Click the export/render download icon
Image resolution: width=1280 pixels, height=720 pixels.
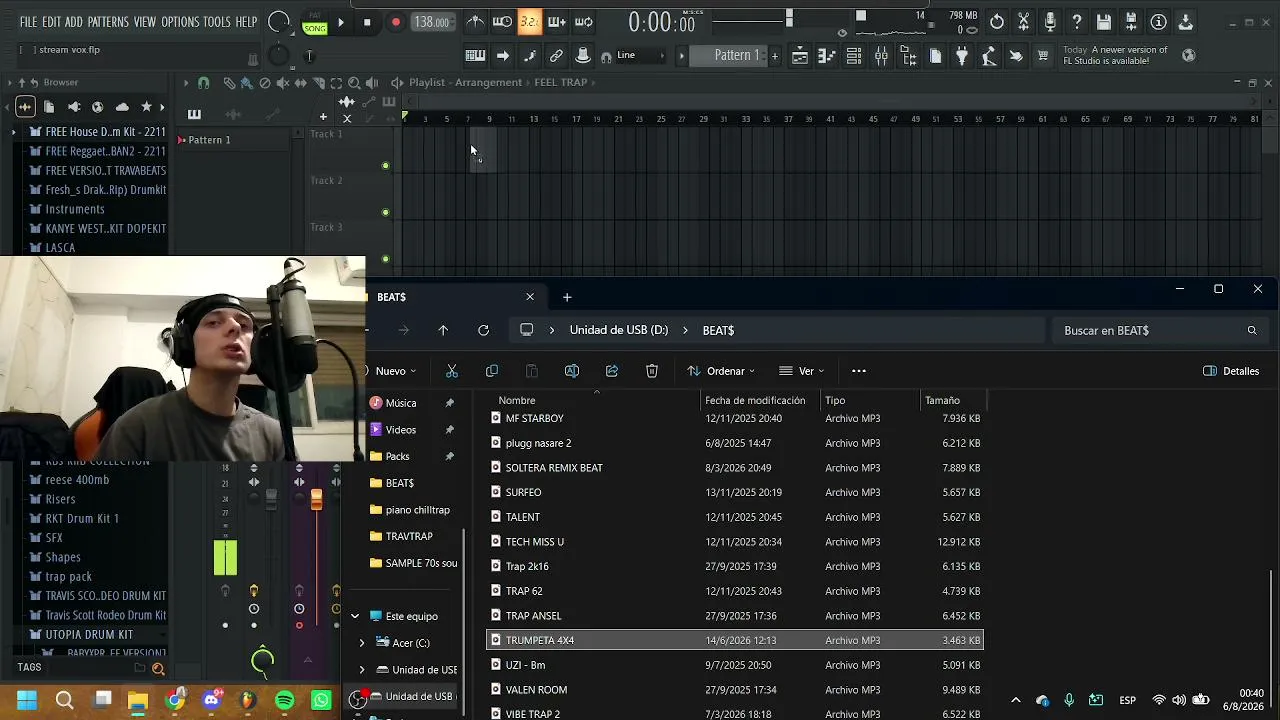pos(1185,22)
